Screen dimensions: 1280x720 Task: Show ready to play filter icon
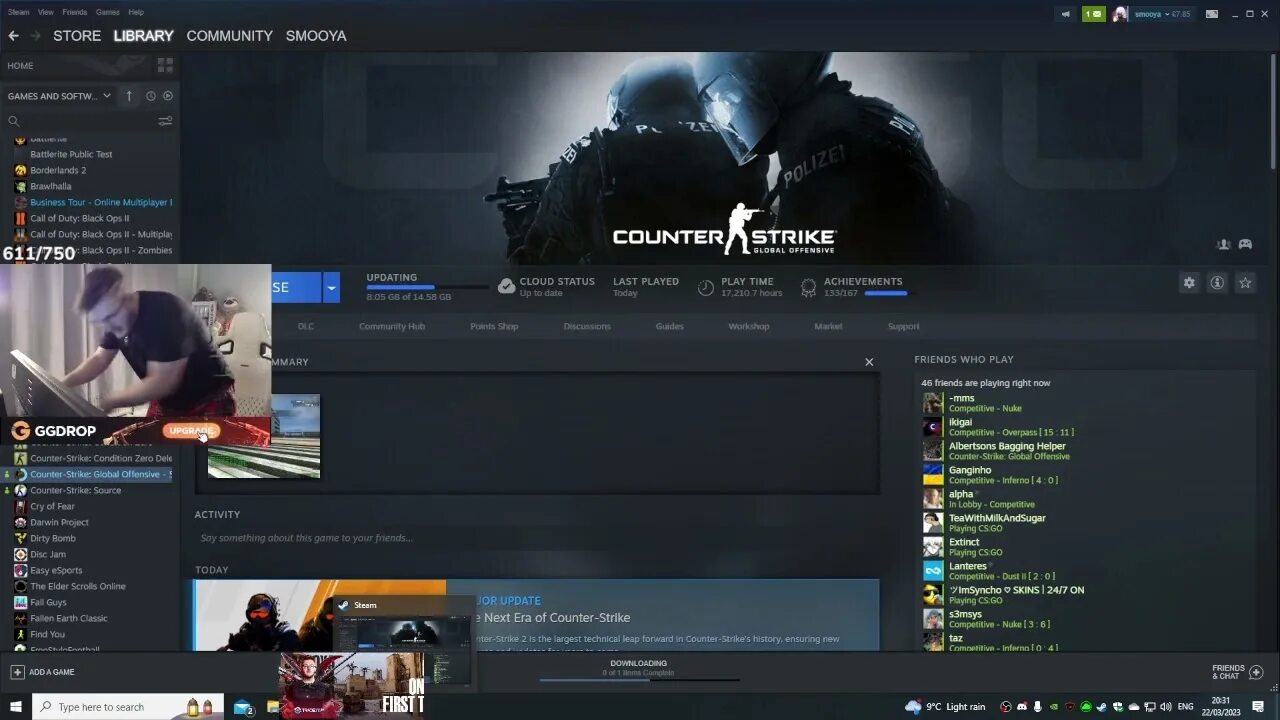(167, 96)
